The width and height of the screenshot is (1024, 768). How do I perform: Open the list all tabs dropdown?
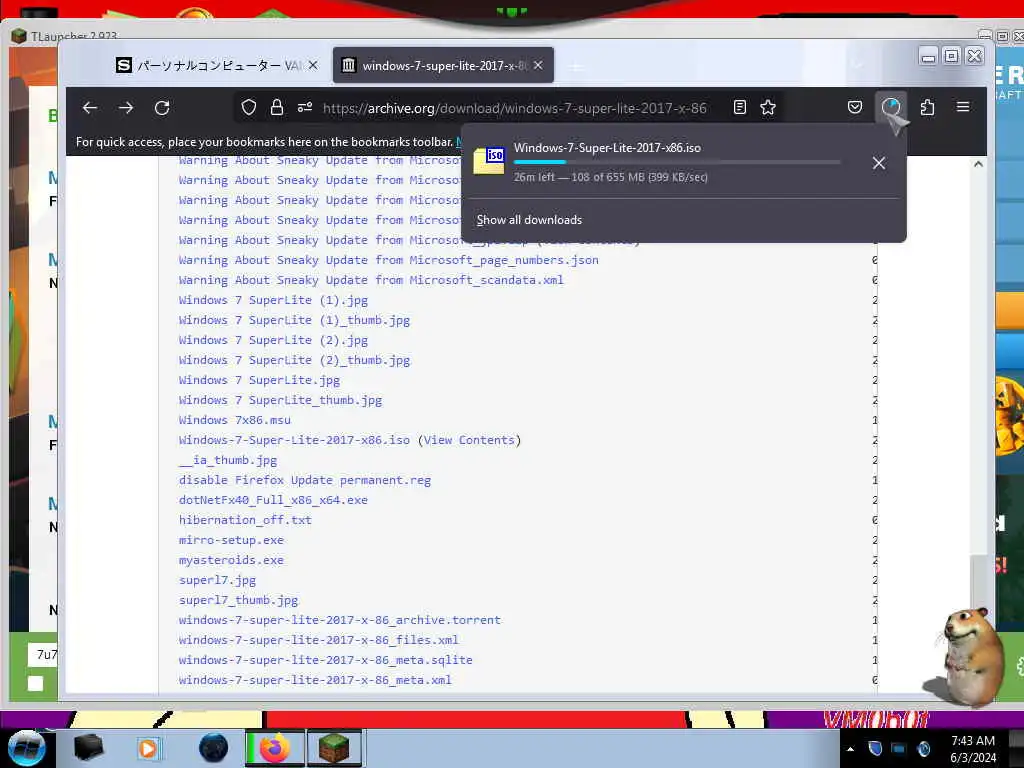pyautogui.click(x=857, y=65)
